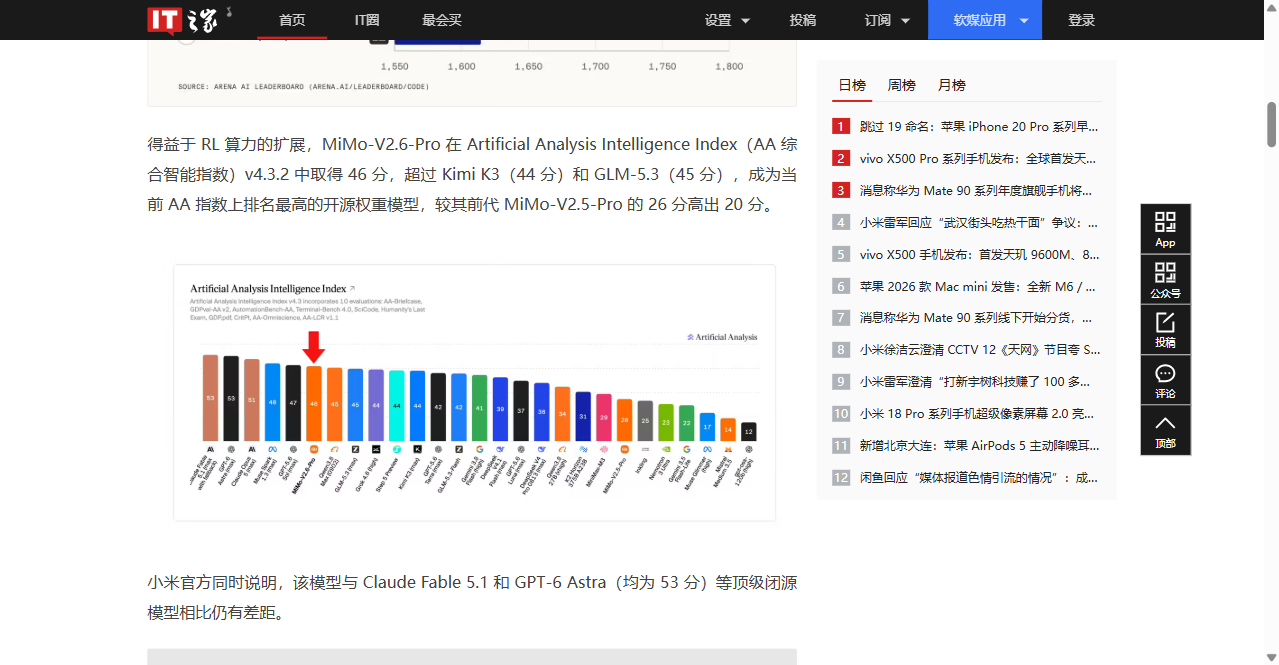Open 小米雷军回应 武汉街头吃热干面 article
This screenshot has width=1279, height=665.
coord(979,222)
